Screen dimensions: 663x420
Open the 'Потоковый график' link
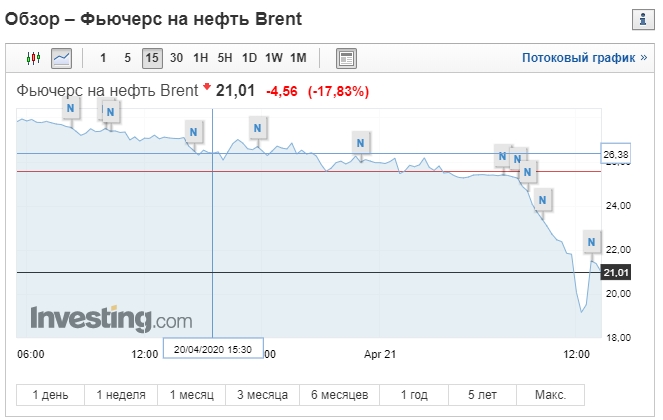[584, 58]
